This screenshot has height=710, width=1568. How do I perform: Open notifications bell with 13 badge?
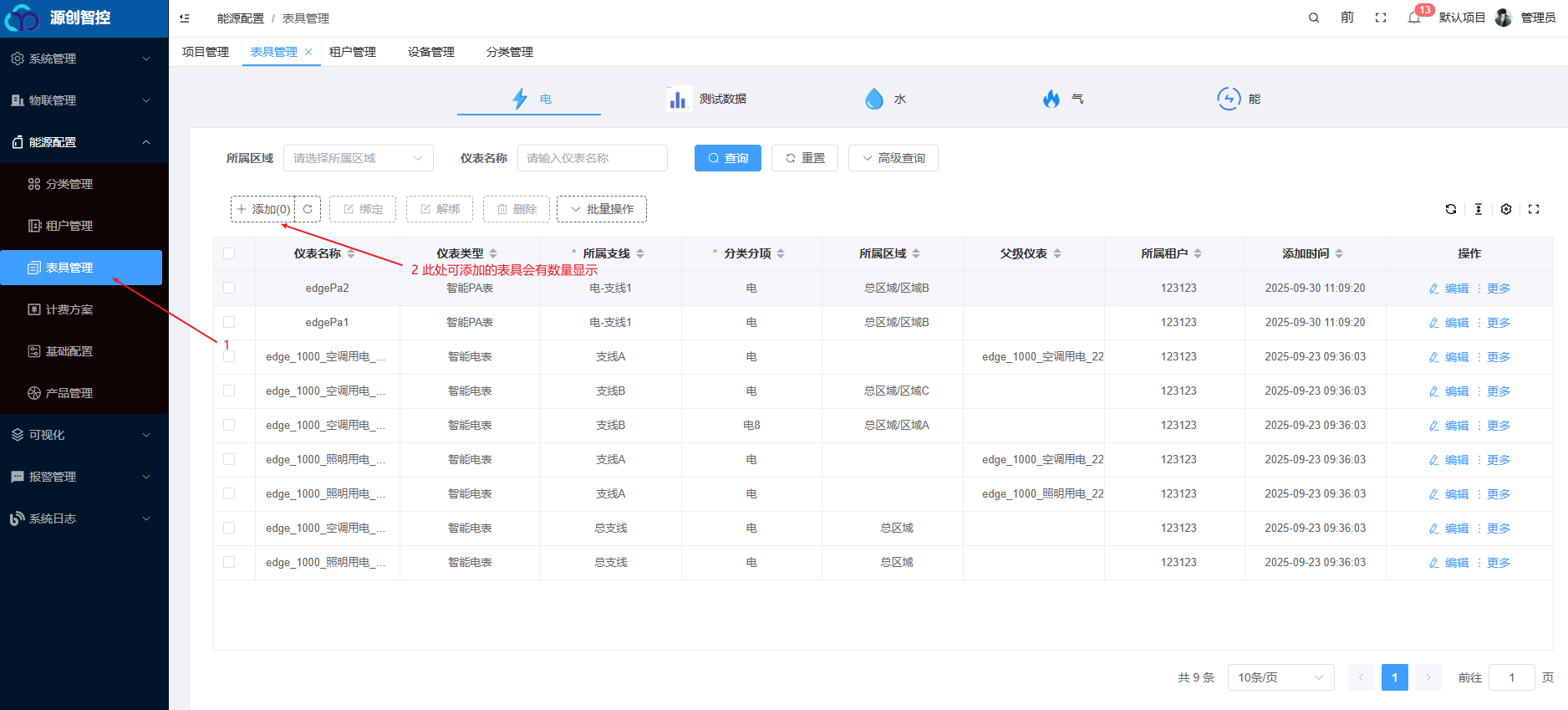click(1414, 18)
